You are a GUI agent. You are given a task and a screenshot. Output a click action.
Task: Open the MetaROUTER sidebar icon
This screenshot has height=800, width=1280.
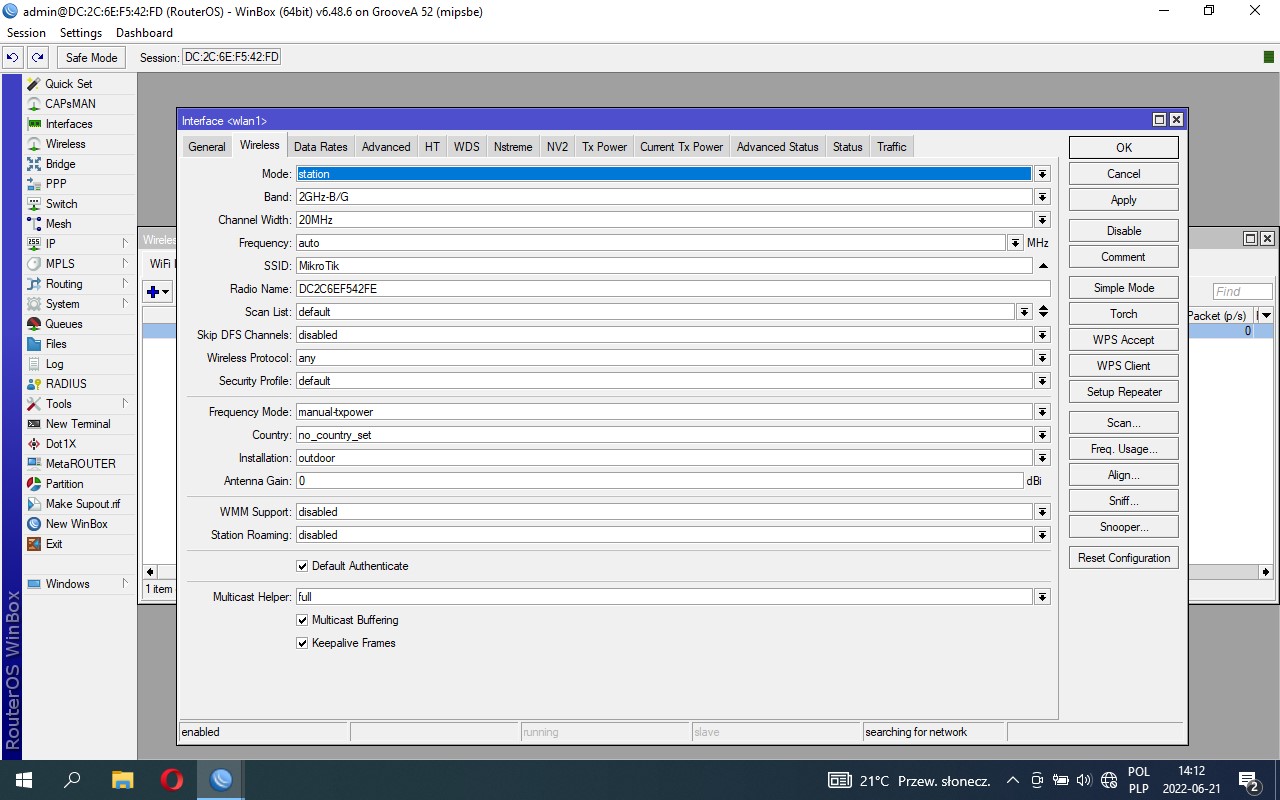click(x=34, y=464)
